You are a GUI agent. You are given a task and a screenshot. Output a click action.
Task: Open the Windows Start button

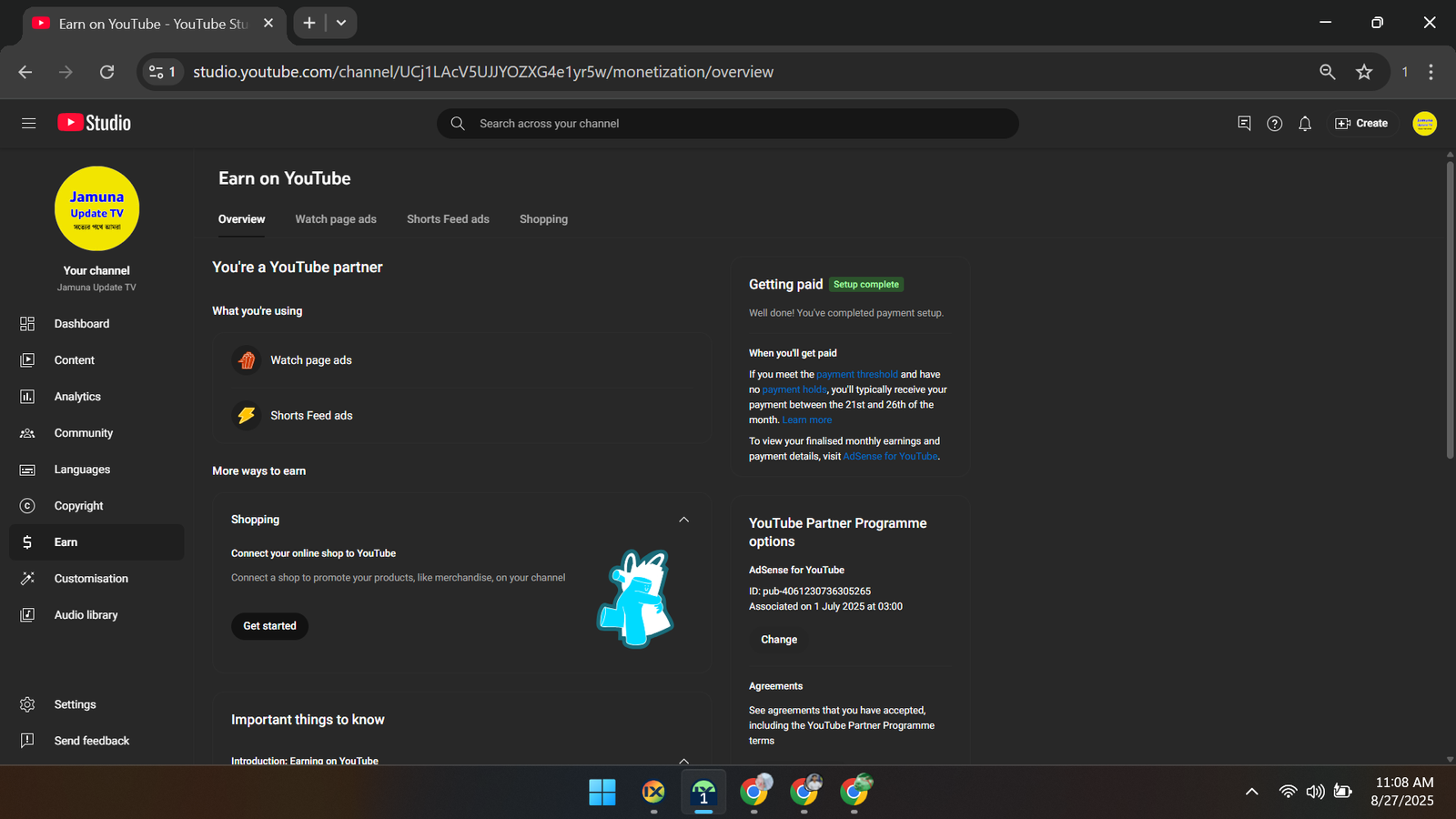pos(602,792)
